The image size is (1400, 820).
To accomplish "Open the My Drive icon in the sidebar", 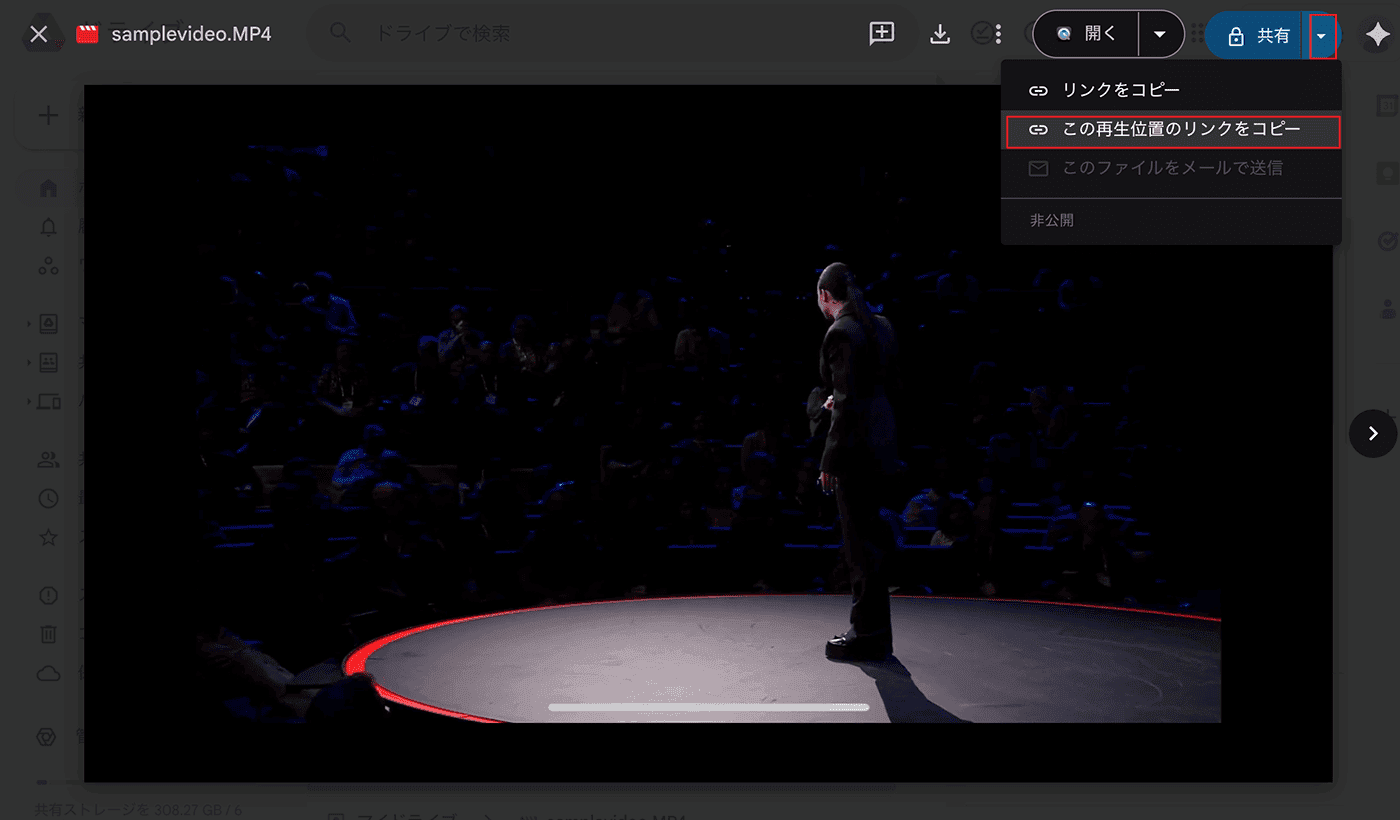I will tap(48, 324).
